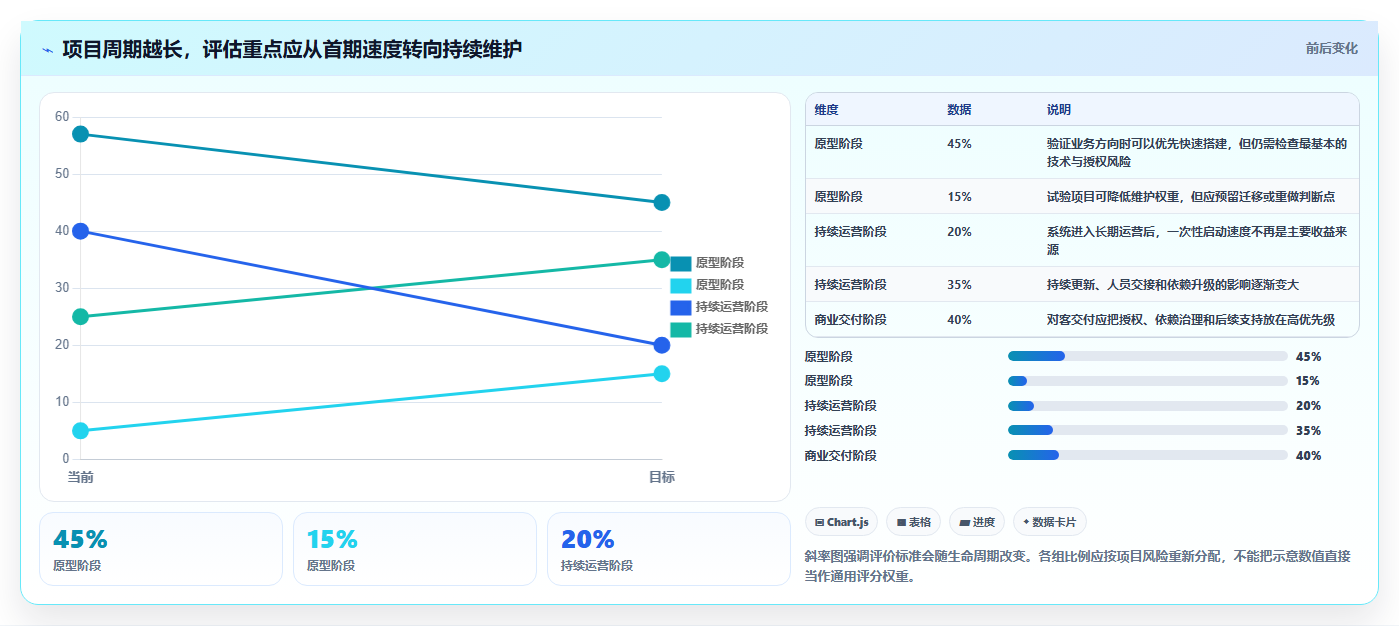The height and width of the screenshot is (626, 1399).
Task: Click the 目标 x-axis label
Action: [661, 477]
